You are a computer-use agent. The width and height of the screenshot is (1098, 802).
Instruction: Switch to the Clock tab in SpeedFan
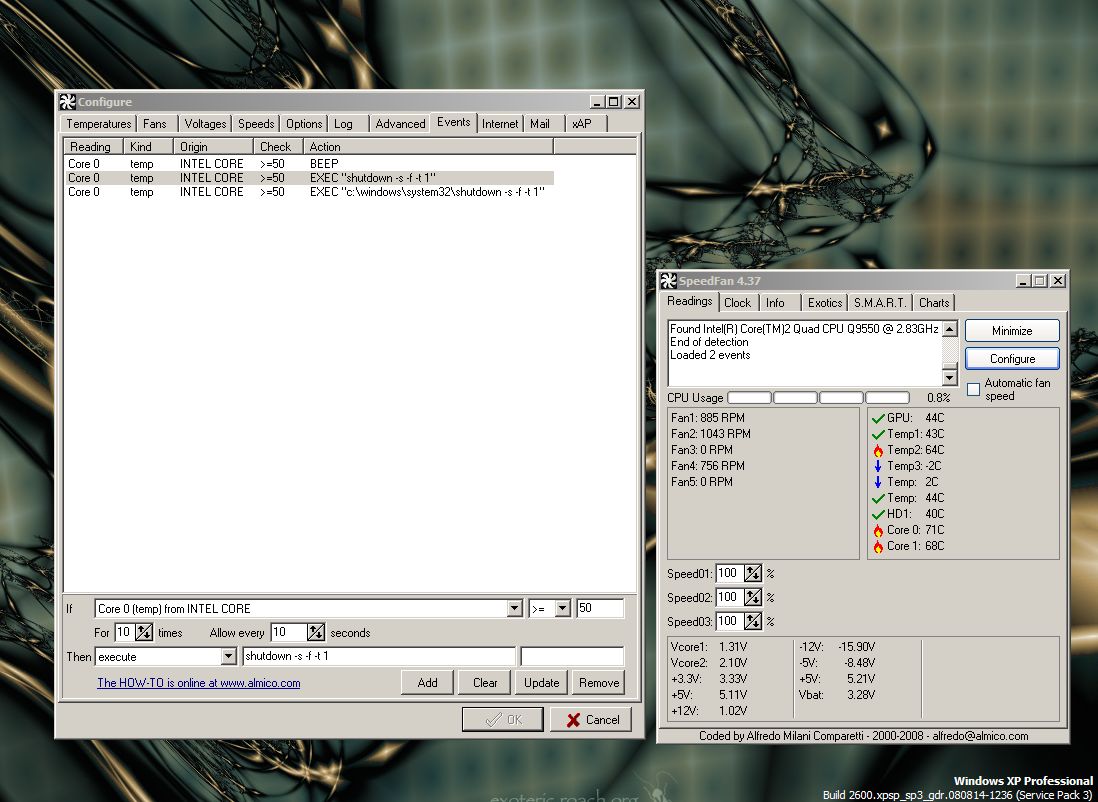(737, 303)
